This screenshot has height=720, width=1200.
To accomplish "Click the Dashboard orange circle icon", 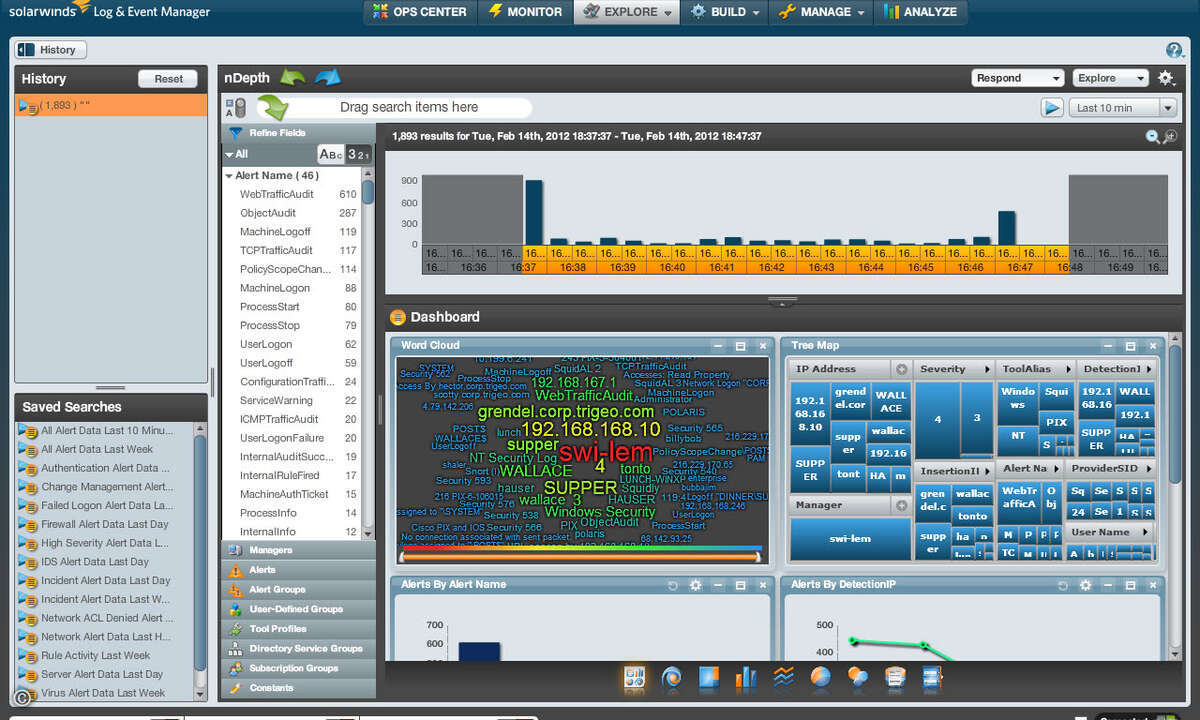I will [397, 317].
